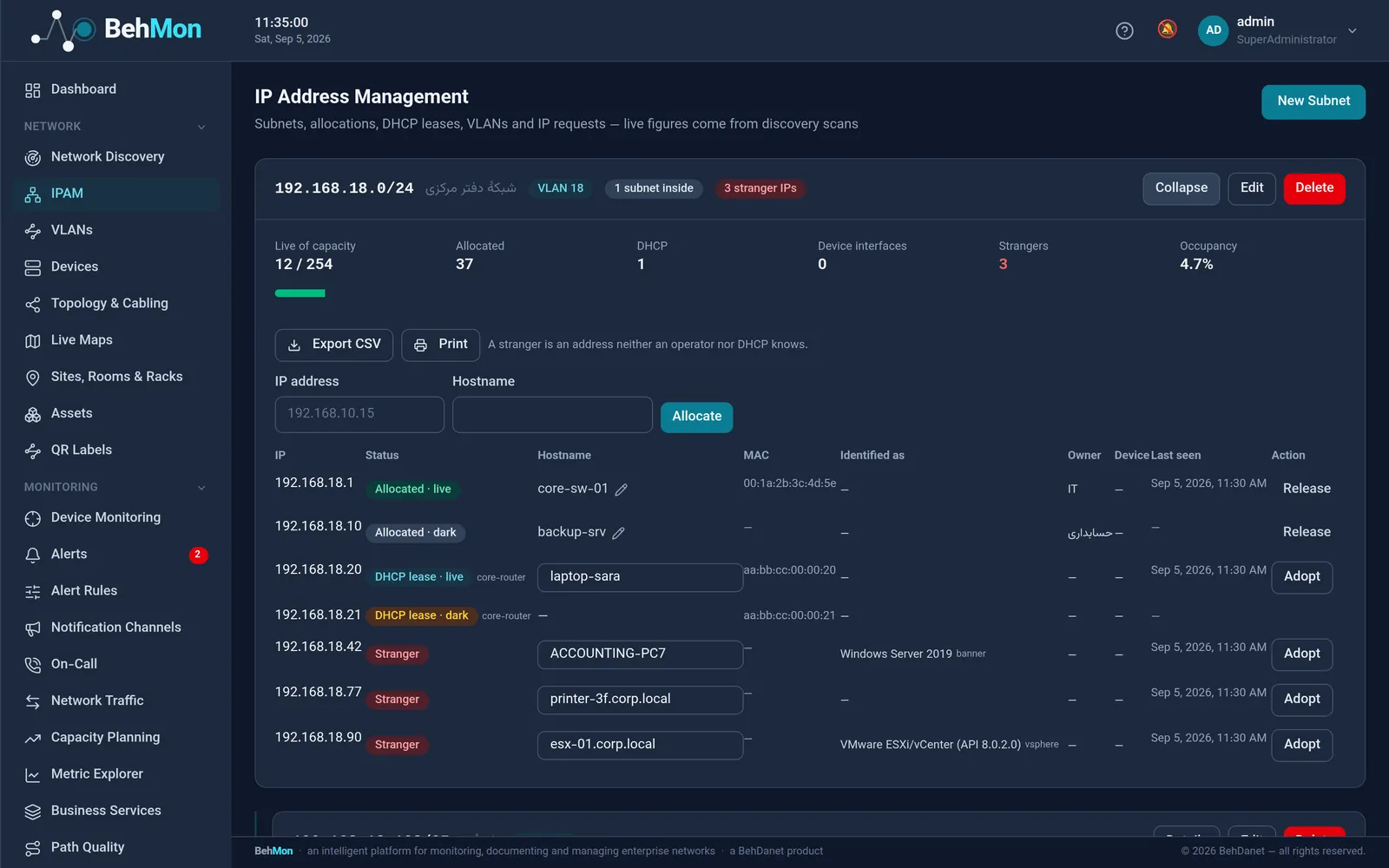1389x868 pixels.
Task: Collapse the NETWORK sidebar section
Action: [201, 127]
